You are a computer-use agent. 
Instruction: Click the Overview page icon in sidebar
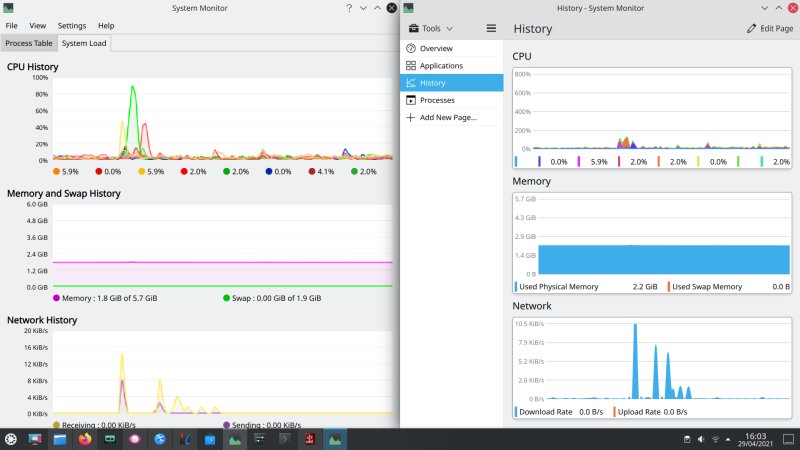(411, 48)
